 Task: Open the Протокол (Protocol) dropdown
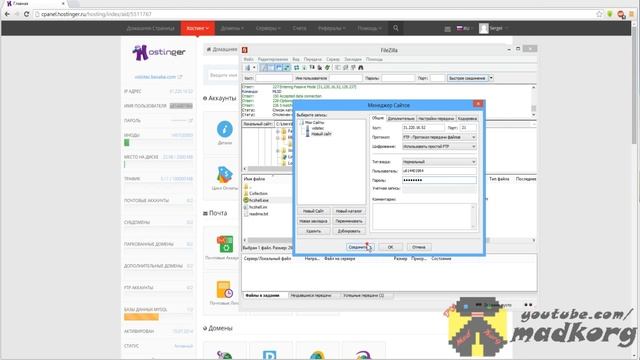pyautogui.click(x=439, y=137)
